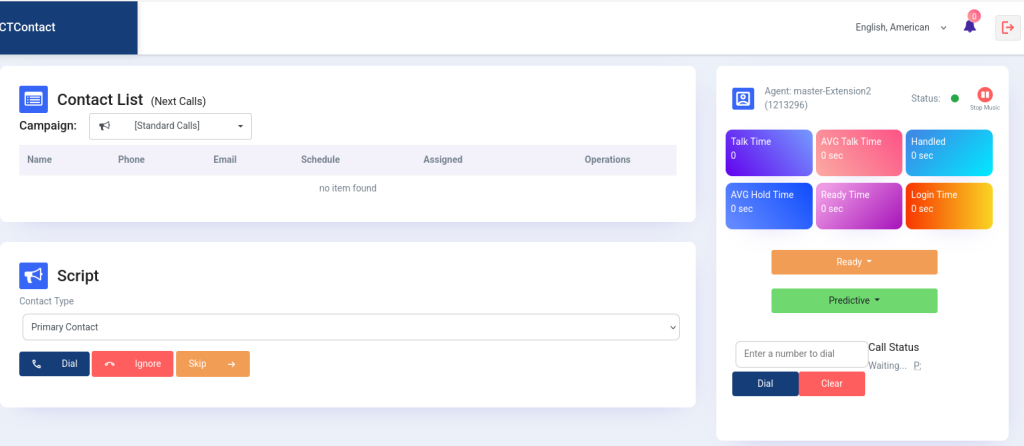Click the Enter a number to dial field
This screenshot has height=446, width=1024.
(801, 354)
